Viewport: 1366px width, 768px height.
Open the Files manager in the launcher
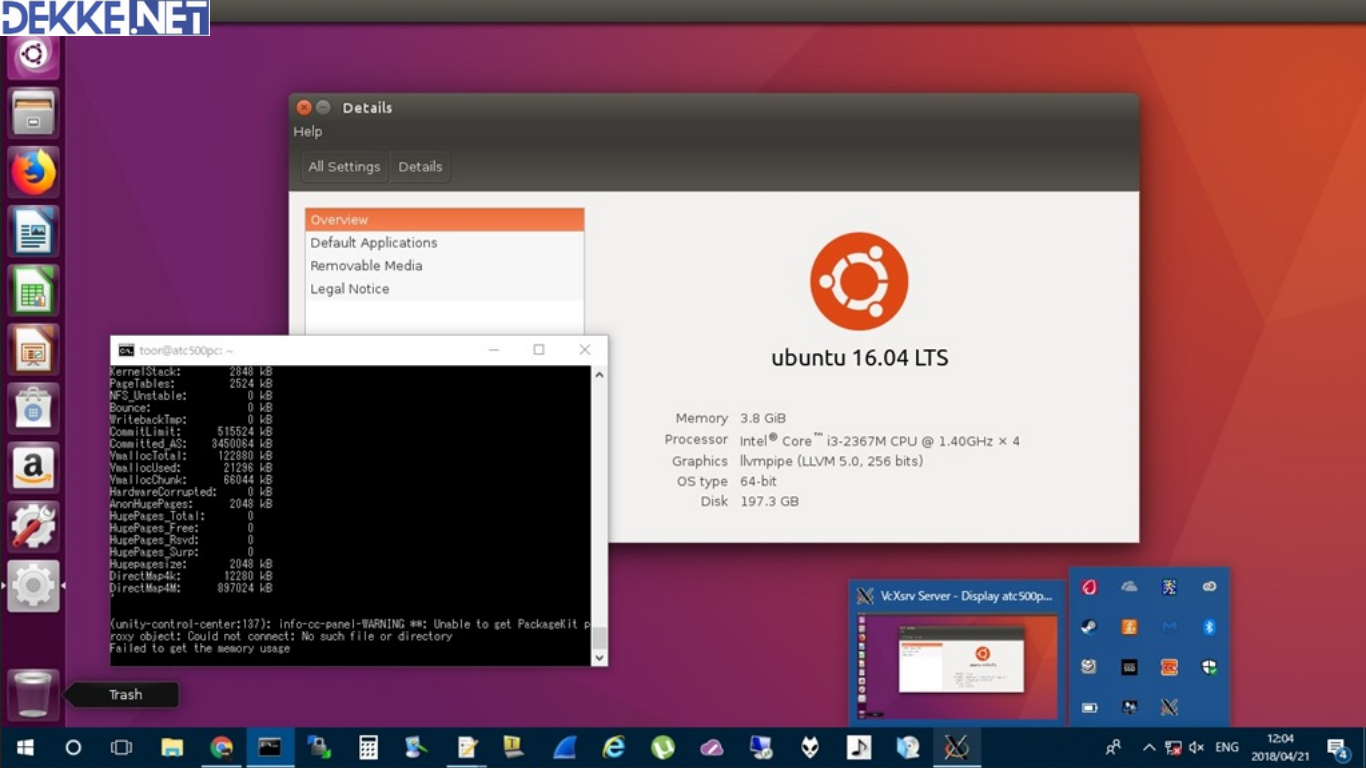tap(34, 113)
